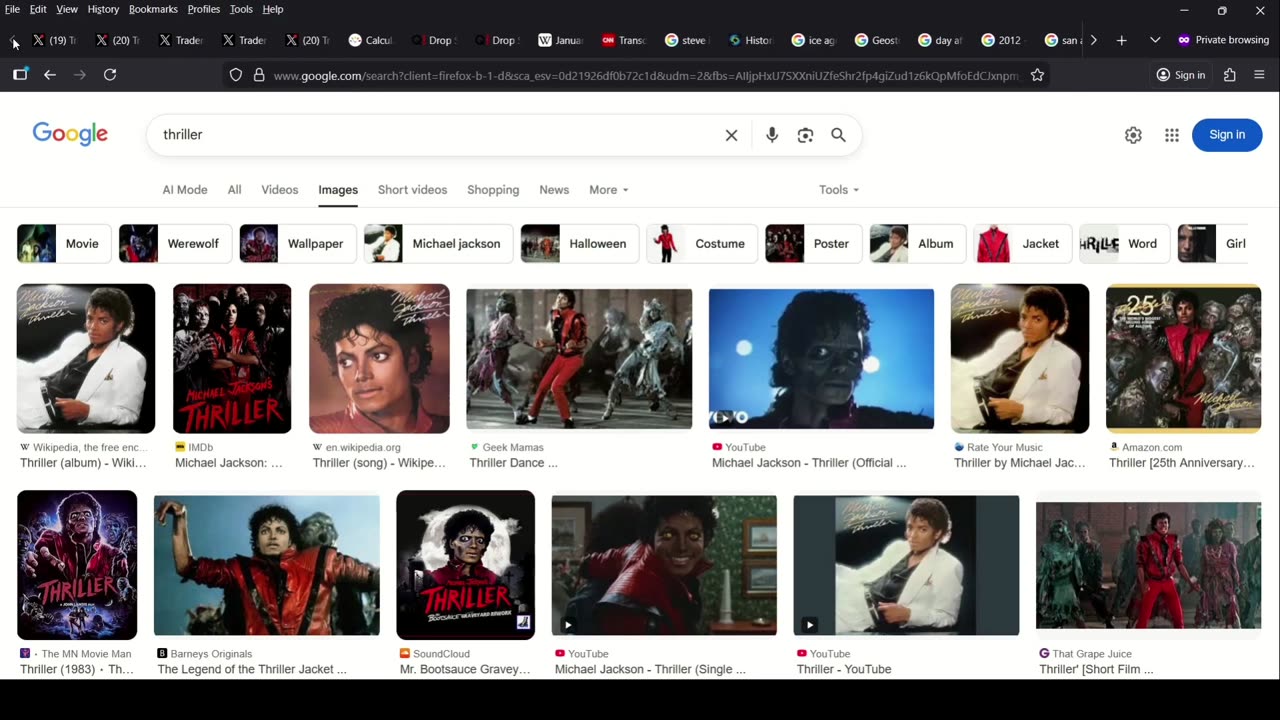Open the Help menu

pyautogui.click(x=273, y=9)
